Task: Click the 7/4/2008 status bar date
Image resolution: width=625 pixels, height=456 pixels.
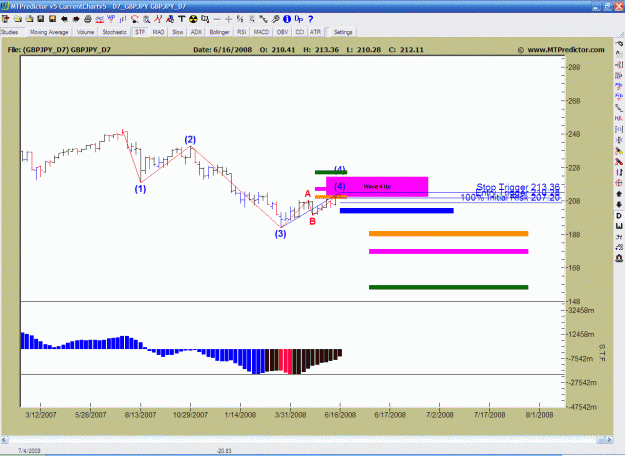Action: pyautogui.click(x=29, y=451)
